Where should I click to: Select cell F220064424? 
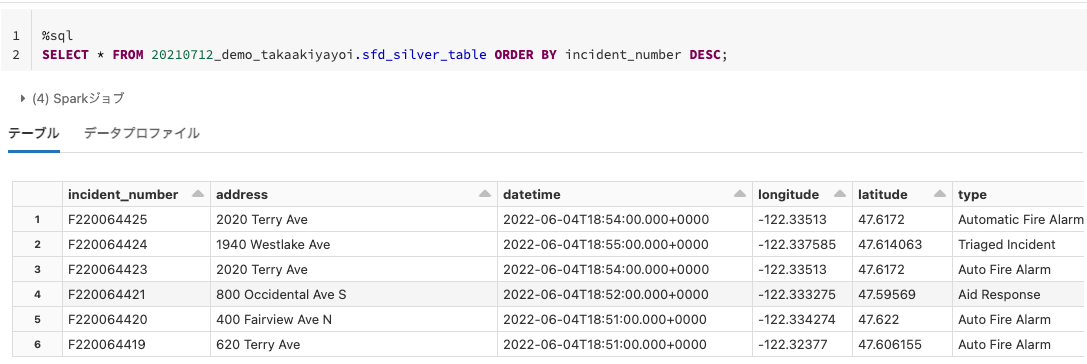[136, 245]
